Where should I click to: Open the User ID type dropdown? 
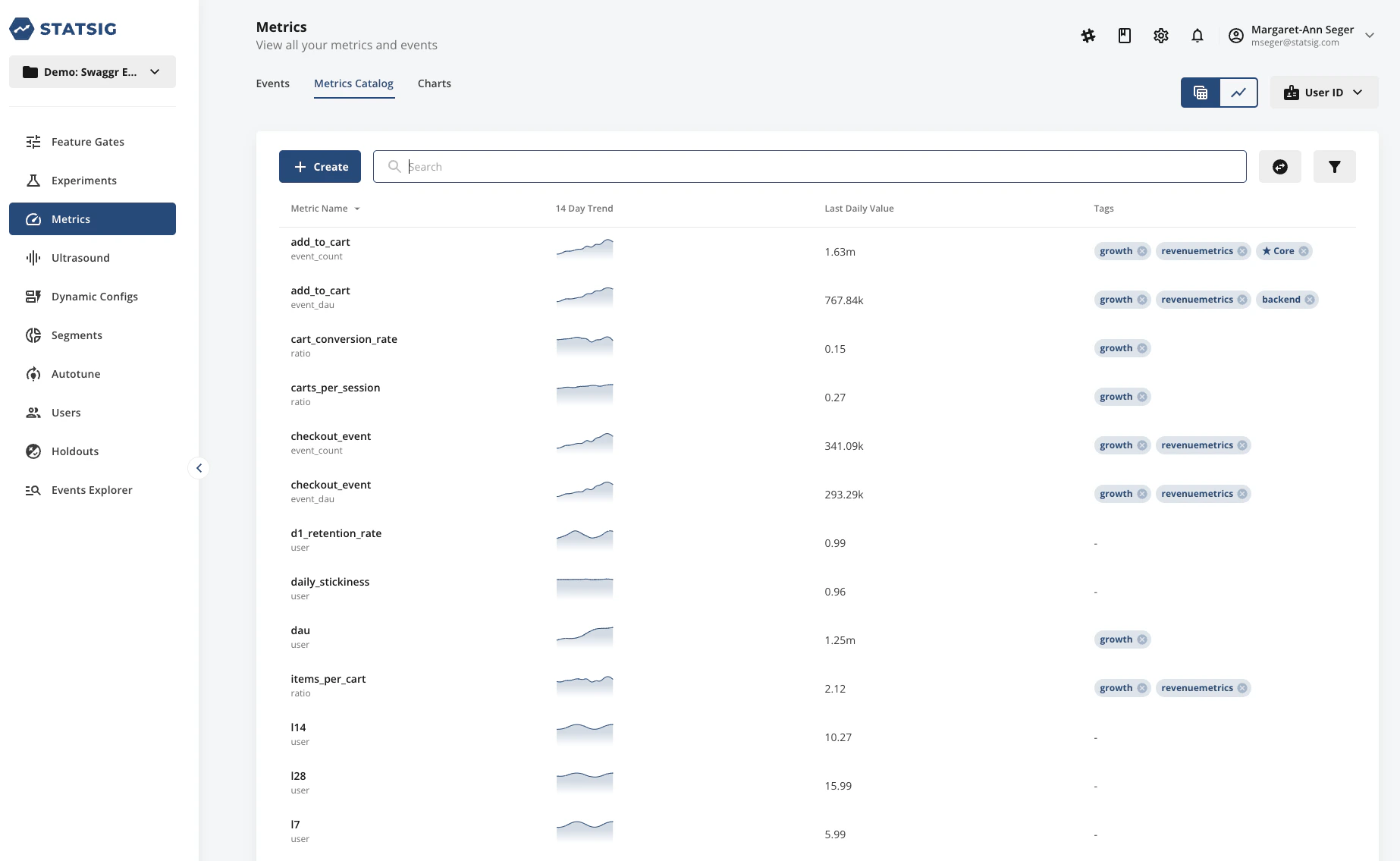click(x=1323, y=92)
